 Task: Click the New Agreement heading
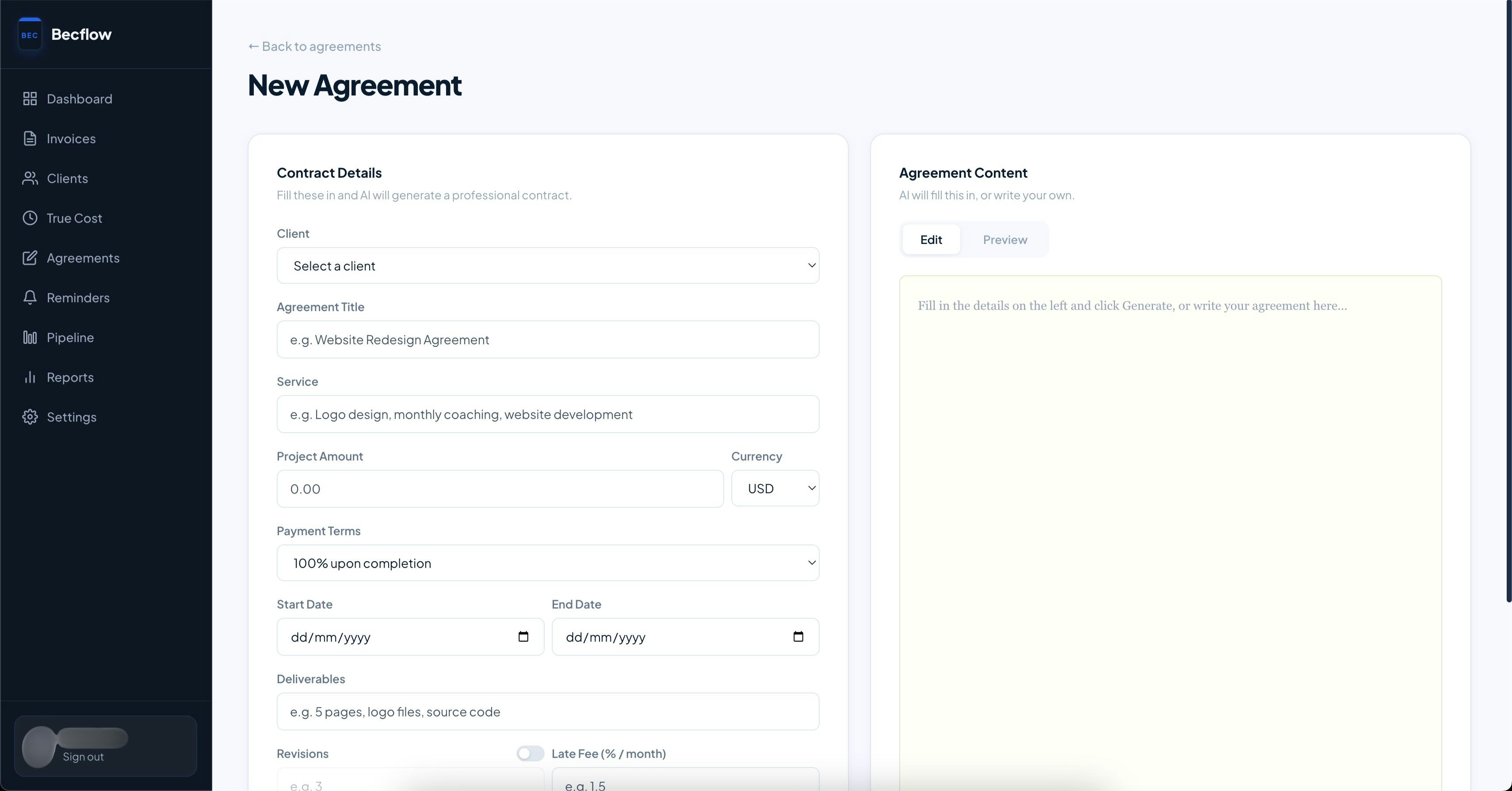(355, 85)
